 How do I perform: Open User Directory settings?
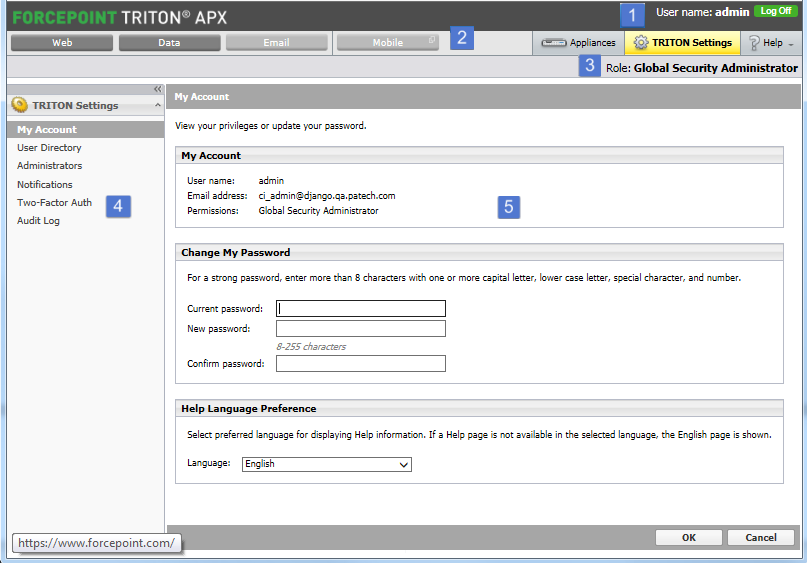click(x=49, y=148)
